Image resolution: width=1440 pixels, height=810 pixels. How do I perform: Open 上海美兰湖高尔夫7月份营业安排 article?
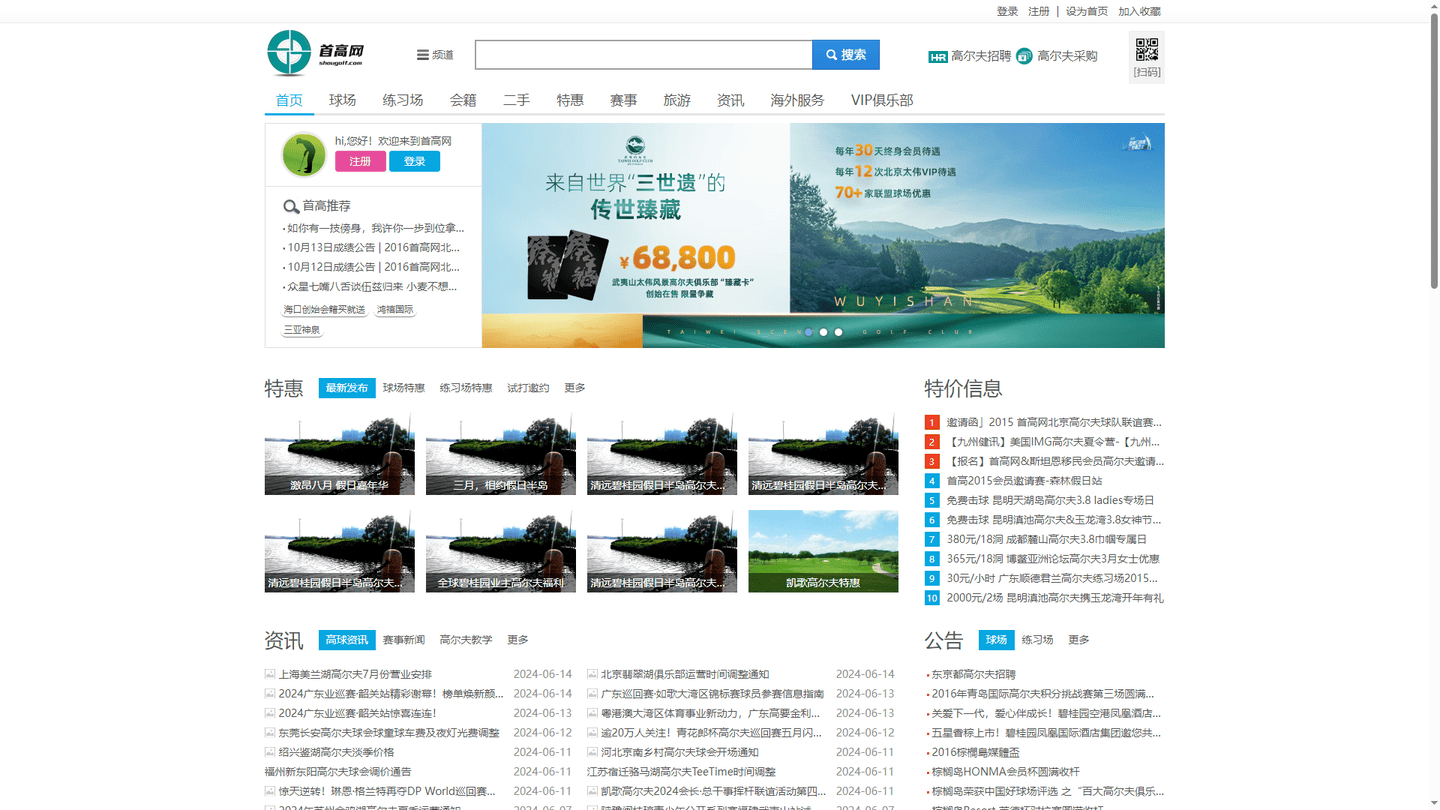[355, 674]
